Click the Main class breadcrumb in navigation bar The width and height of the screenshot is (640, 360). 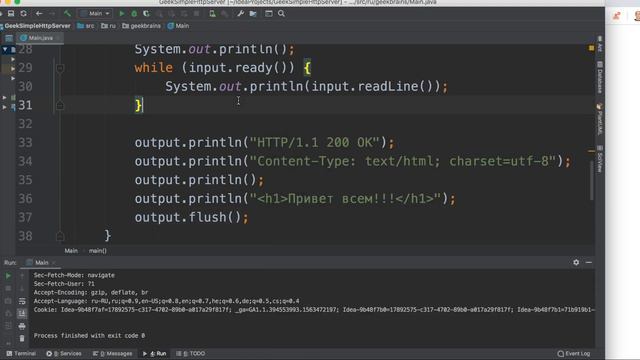[x=178, y=26]
